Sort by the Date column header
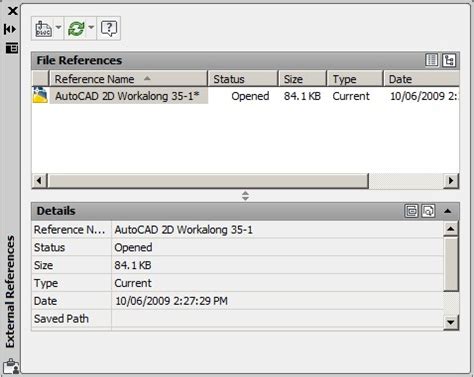474x377 pixels. pyautogui.click(x=422, y=79)
